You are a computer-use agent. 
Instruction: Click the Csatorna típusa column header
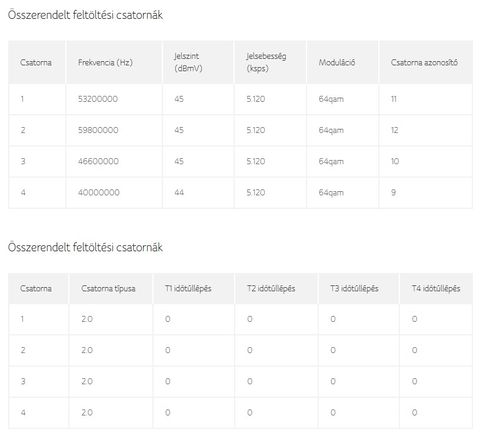pos(108,288)
